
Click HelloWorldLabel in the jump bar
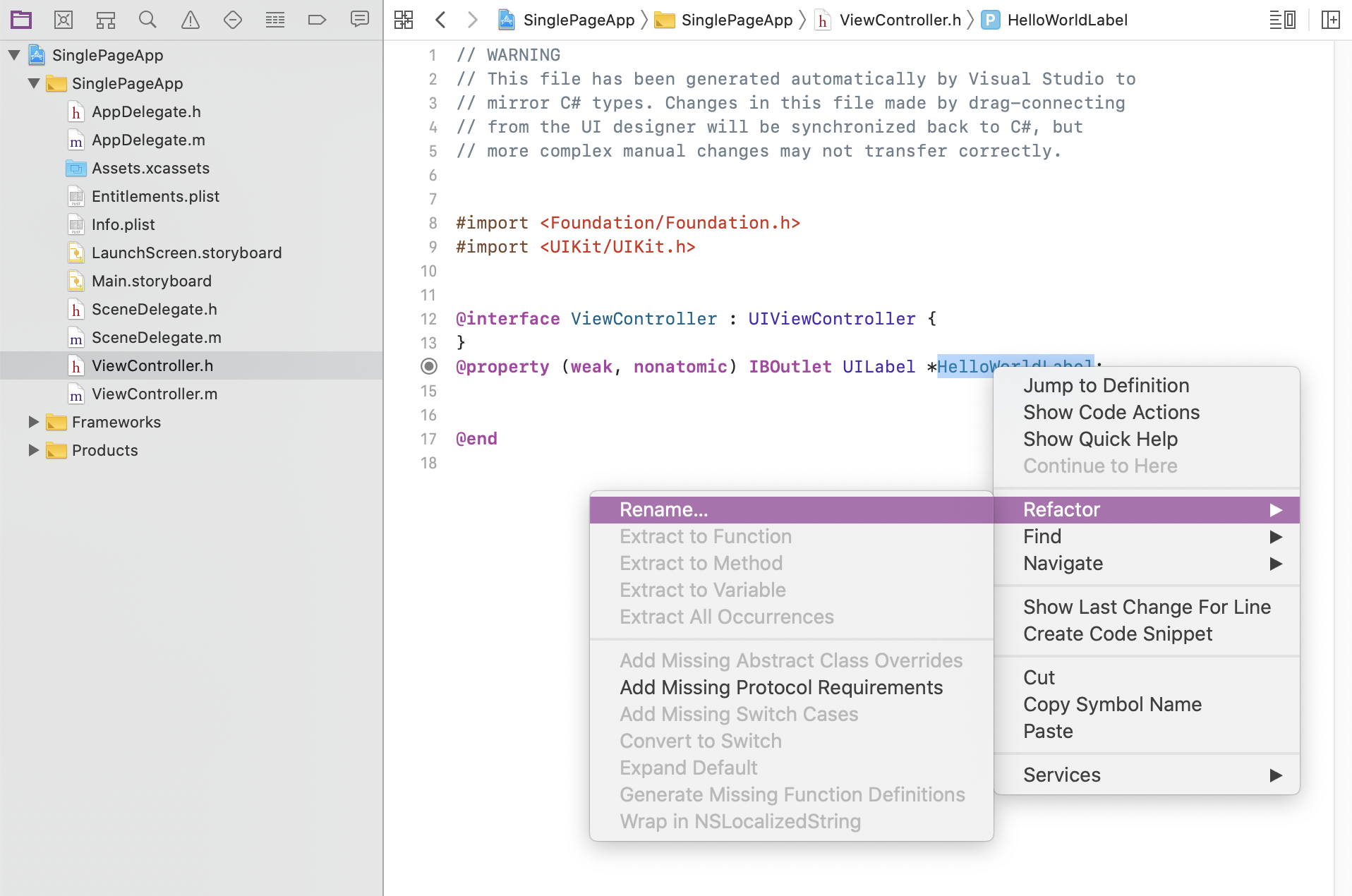pos(1067,20)
